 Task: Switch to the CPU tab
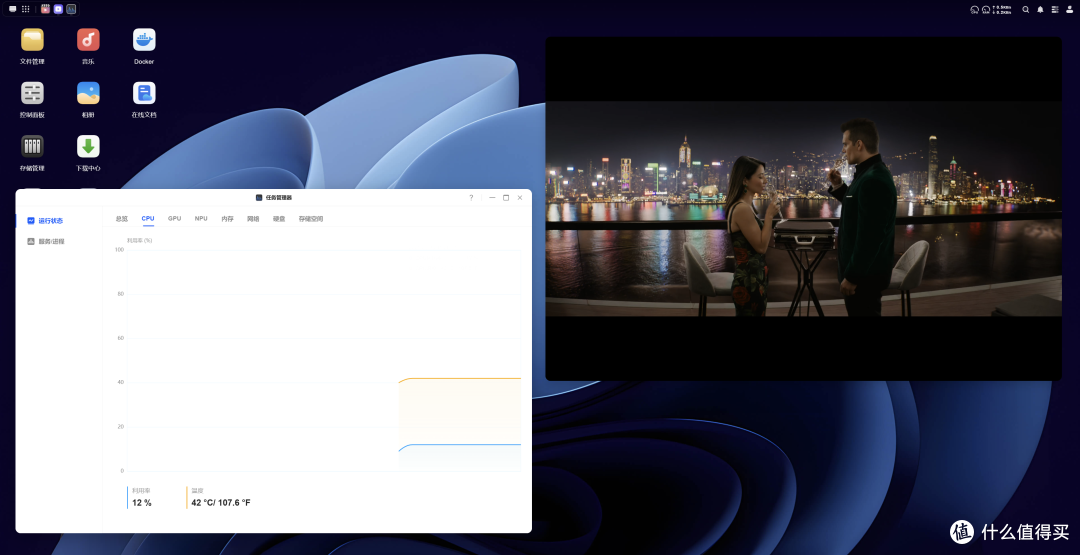coord(147,218)
